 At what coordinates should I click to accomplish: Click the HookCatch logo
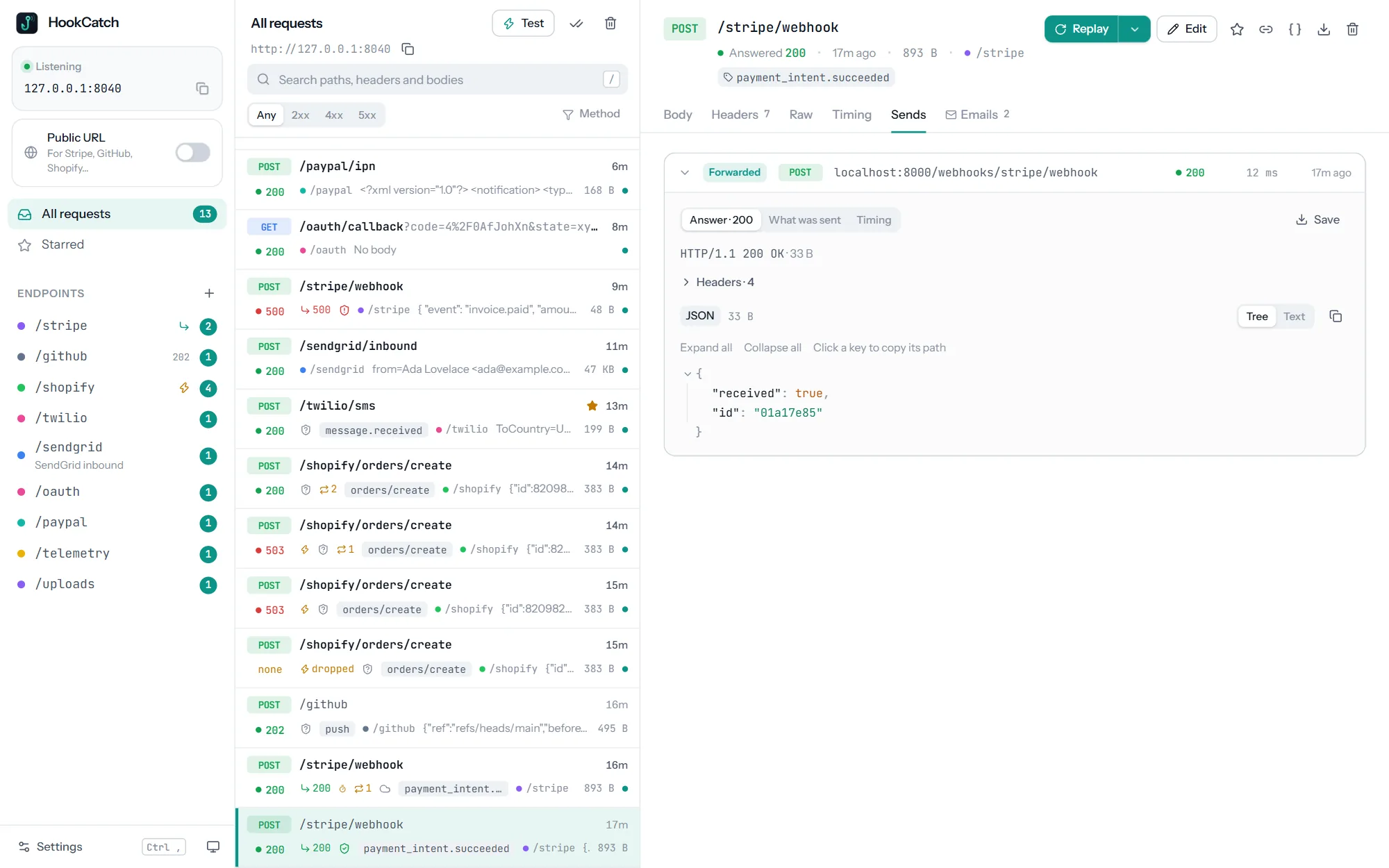[27, 22]
